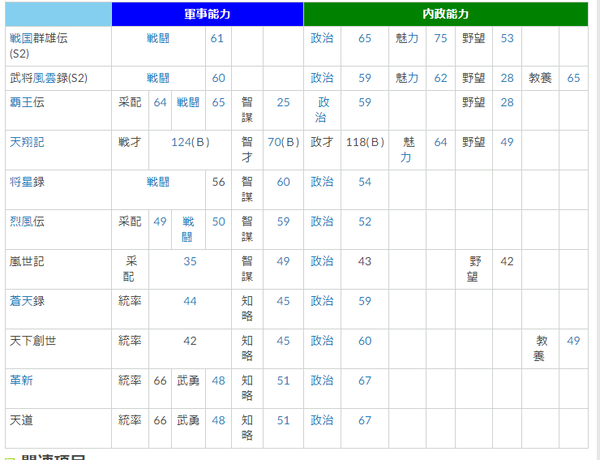600x460 pixels.
Task: Select 天下創世 row title
Action: click(33, 341)
